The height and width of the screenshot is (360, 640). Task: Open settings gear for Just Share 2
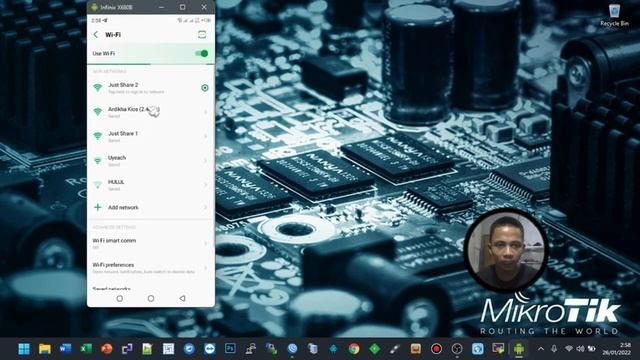pyautogui.click(x=205, y=88)
